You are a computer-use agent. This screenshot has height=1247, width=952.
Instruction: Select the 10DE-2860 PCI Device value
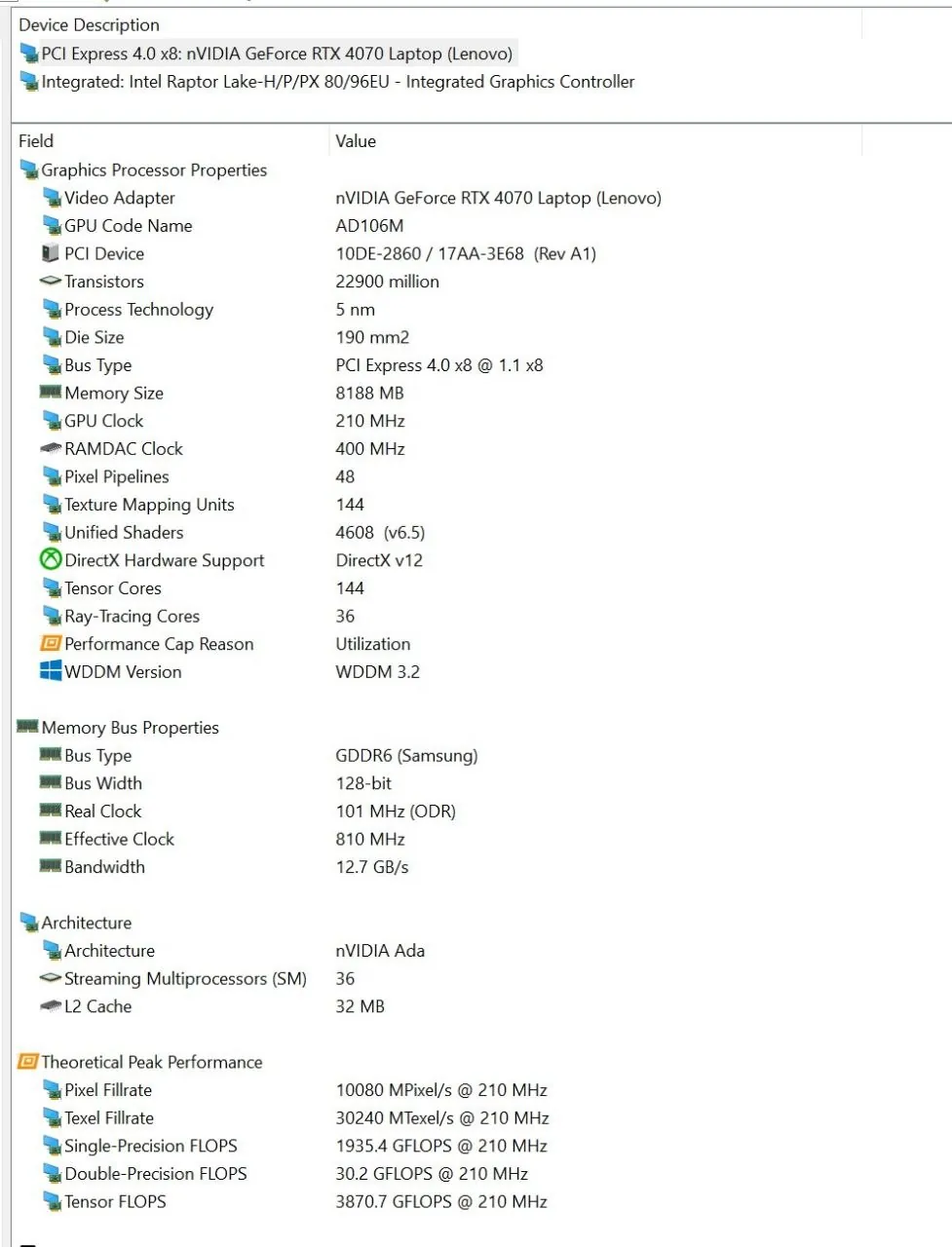tap(466, 253)
